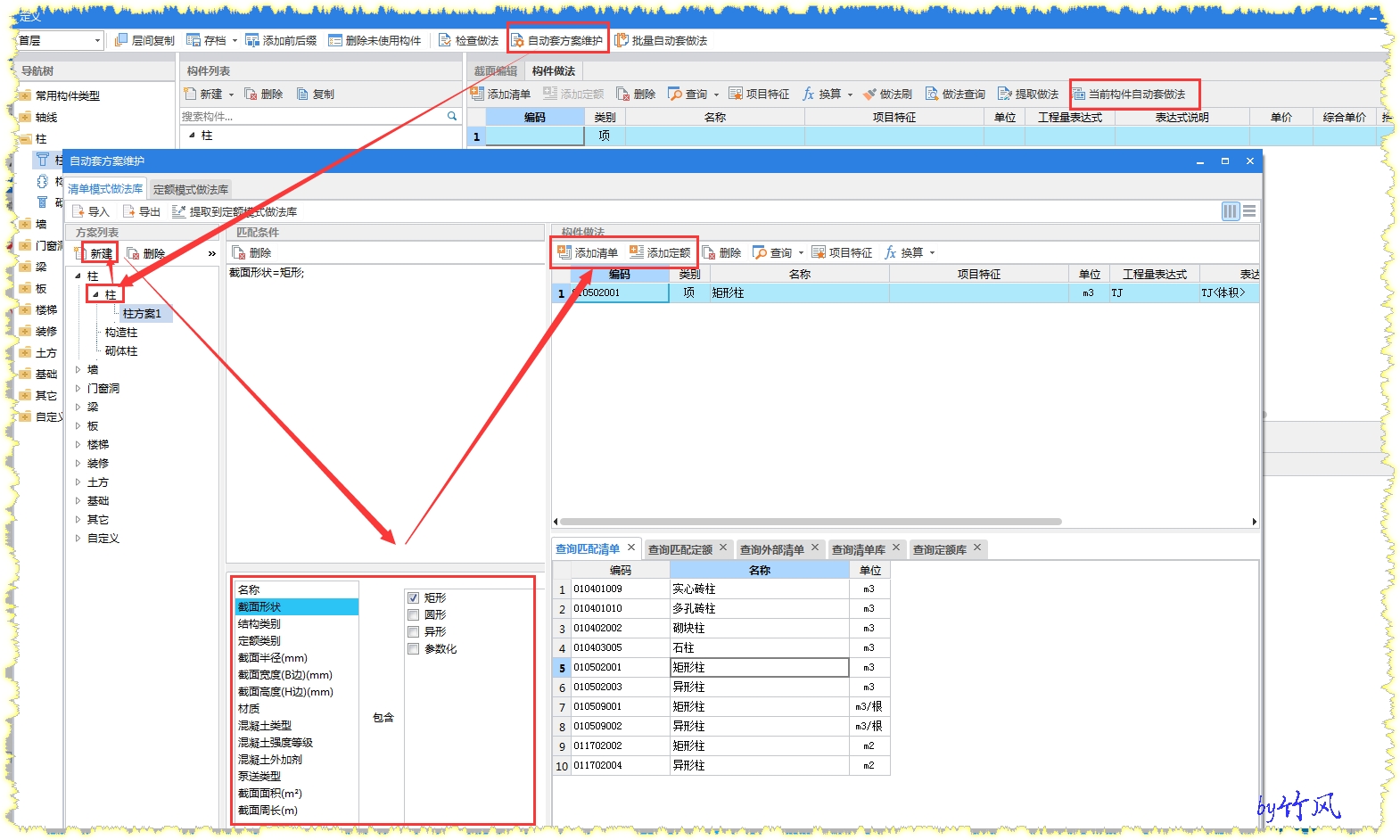Toggle 矩形 checkbox
Image resolution: width=1400 pixels, height=840 pixels.
414,597
